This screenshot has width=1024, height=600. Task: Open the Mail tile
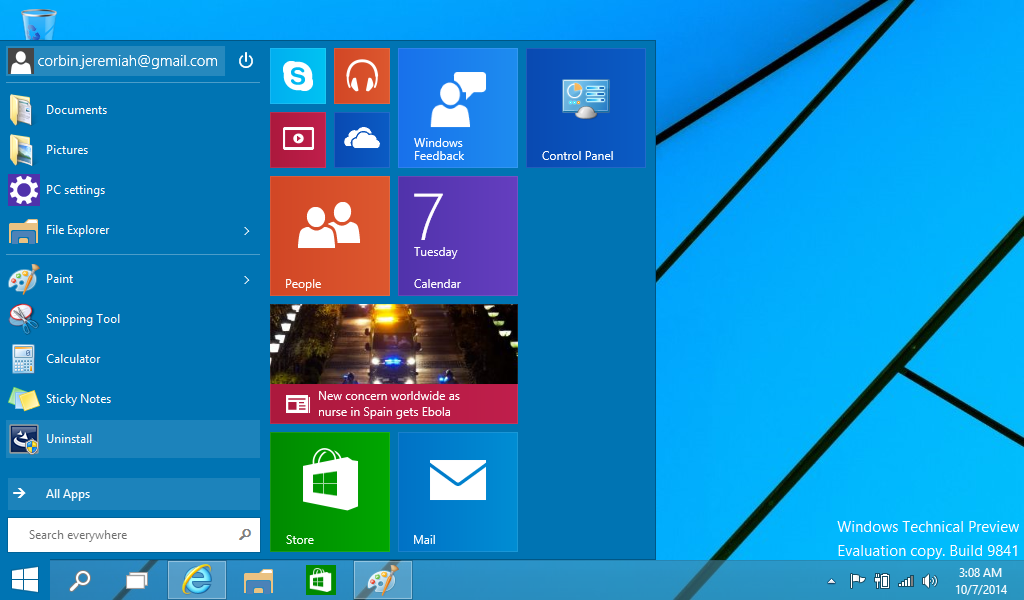[458, 492]
